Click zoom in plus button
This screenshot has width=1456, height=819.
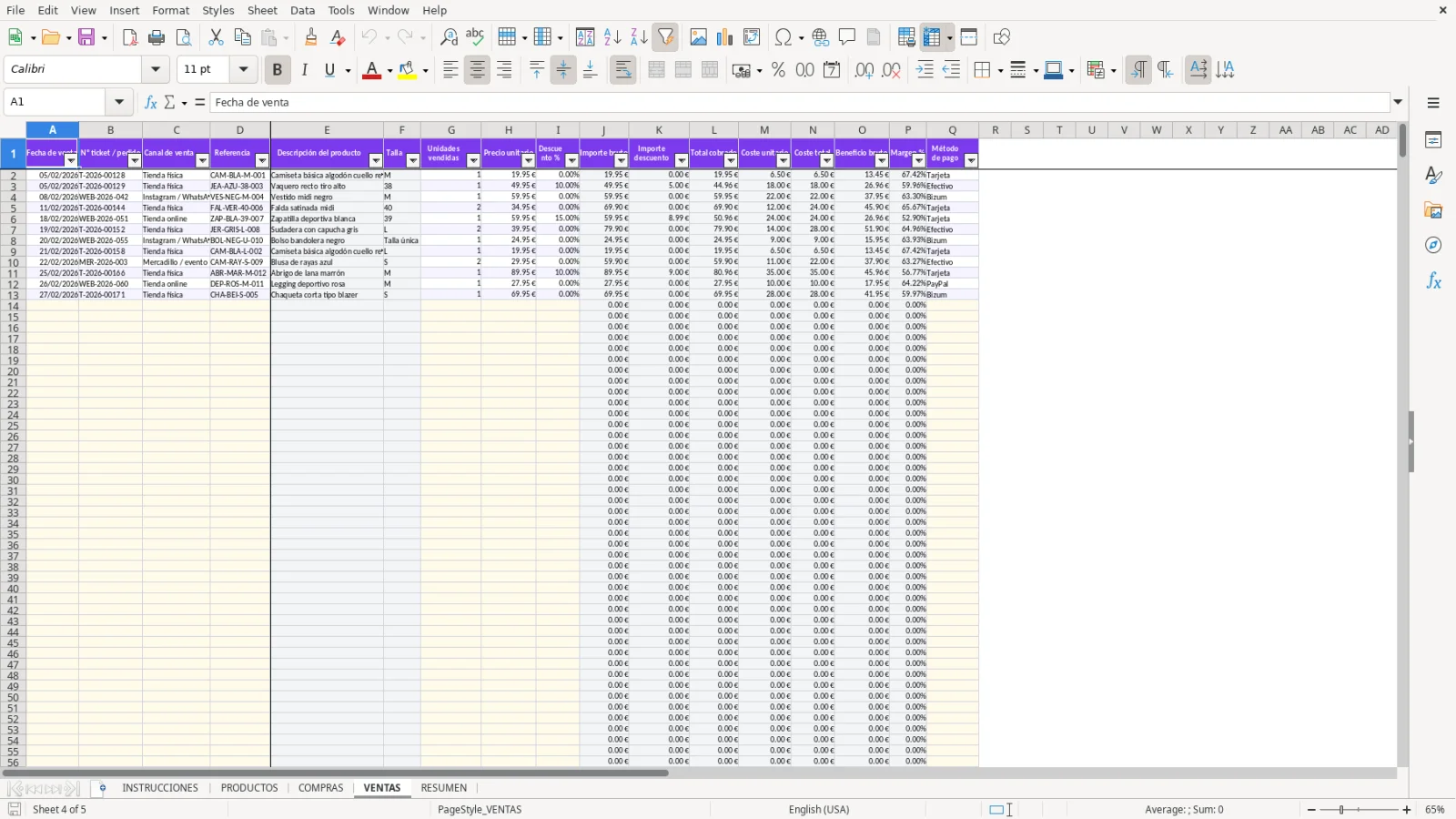1407,809
